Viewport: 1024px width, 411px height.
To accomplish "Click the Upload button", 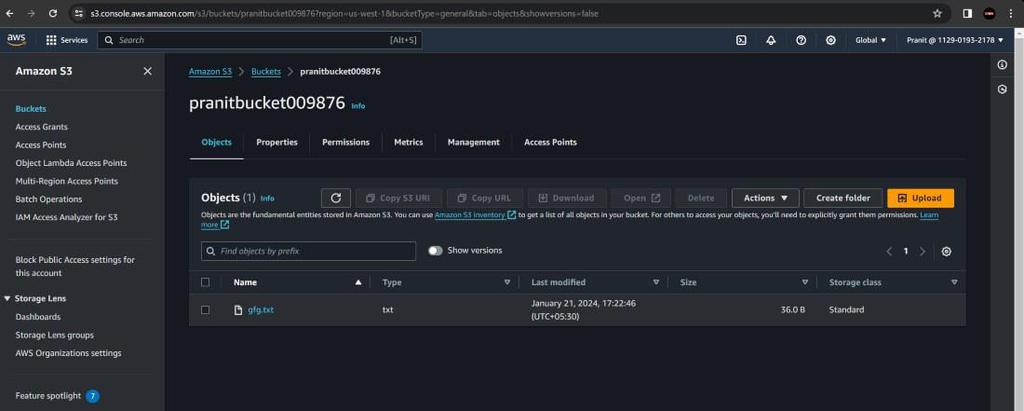I will coord(920,198).
